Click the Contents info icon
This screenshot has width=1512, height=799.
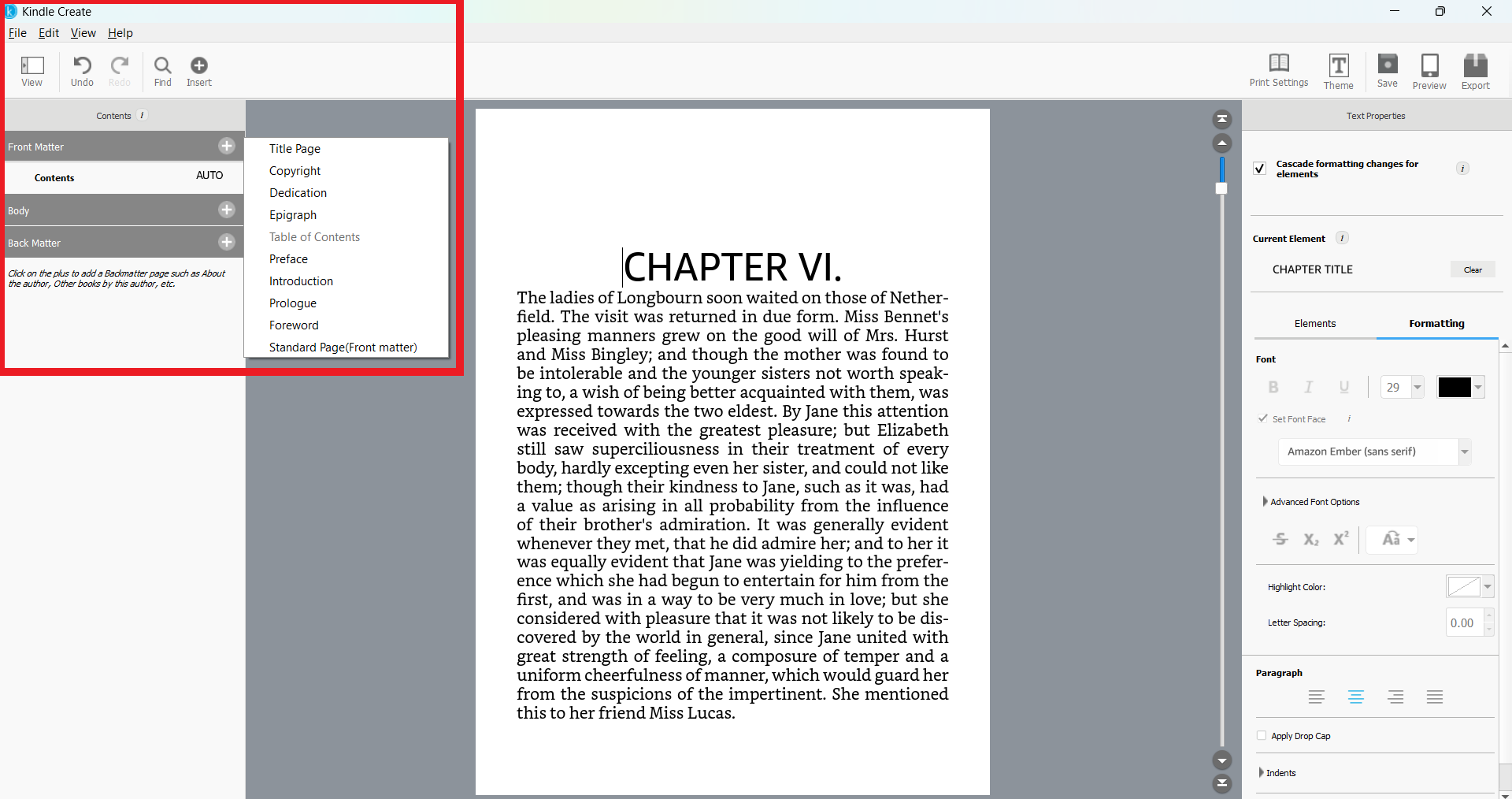[x=142, y=115]
